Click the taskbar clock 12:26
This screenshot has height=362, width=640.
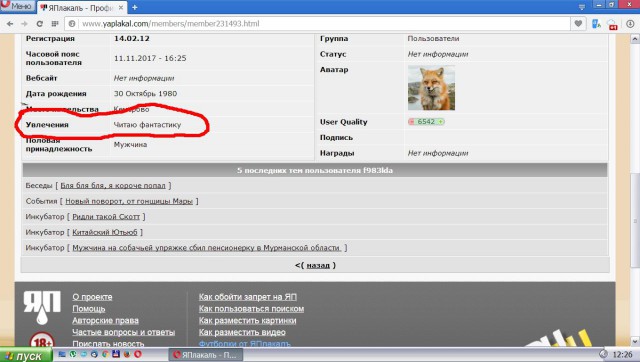(x=622, y=354)
